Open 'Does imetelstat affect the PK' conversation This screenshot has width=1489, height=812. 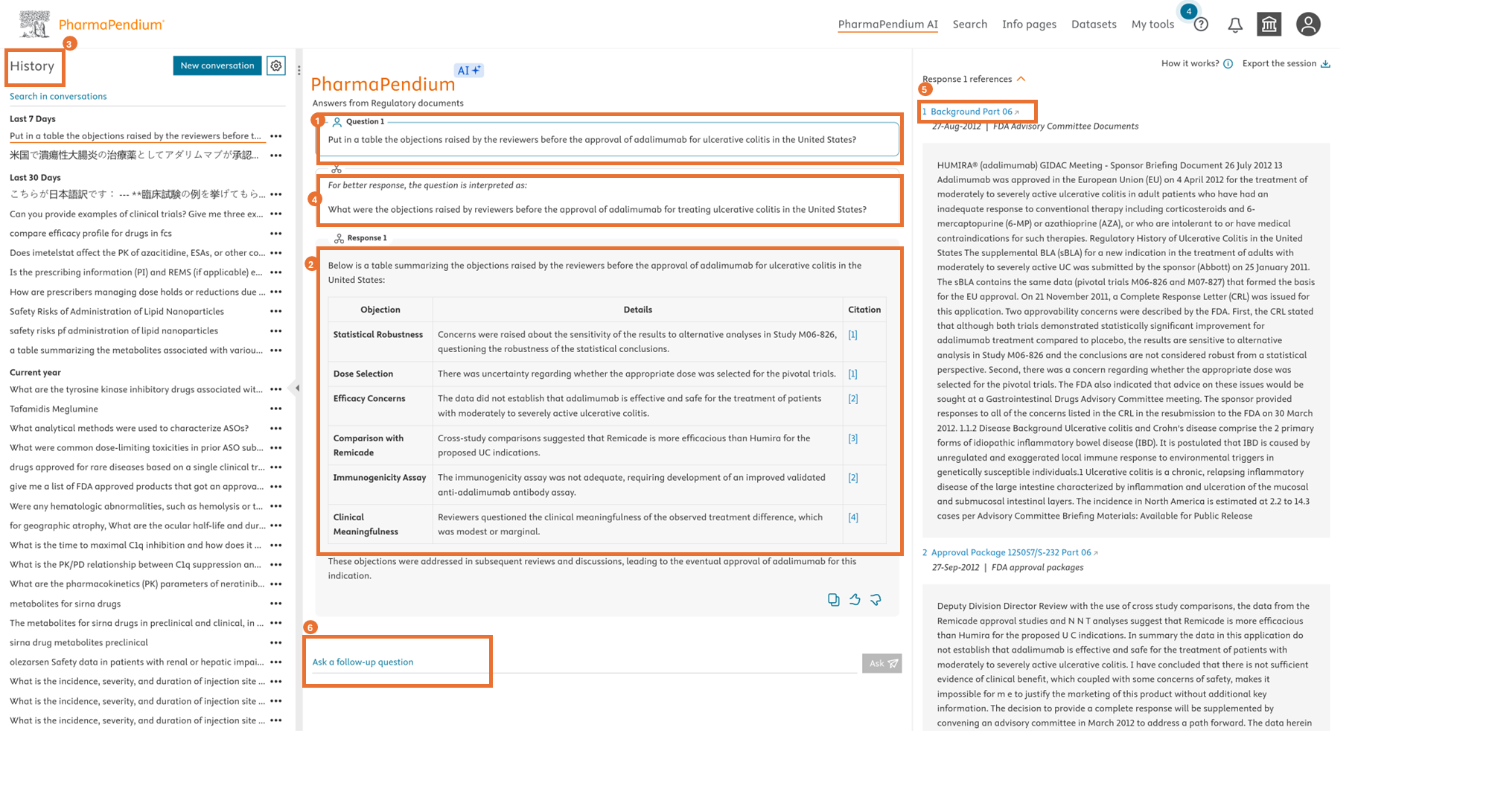(x=137, y=253)
